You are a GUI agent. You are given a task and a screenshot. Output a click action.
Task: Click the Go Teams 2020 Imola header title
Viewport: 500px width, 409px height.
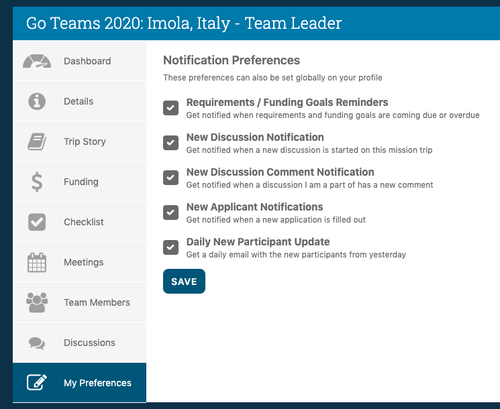click(x=184, y=23)
